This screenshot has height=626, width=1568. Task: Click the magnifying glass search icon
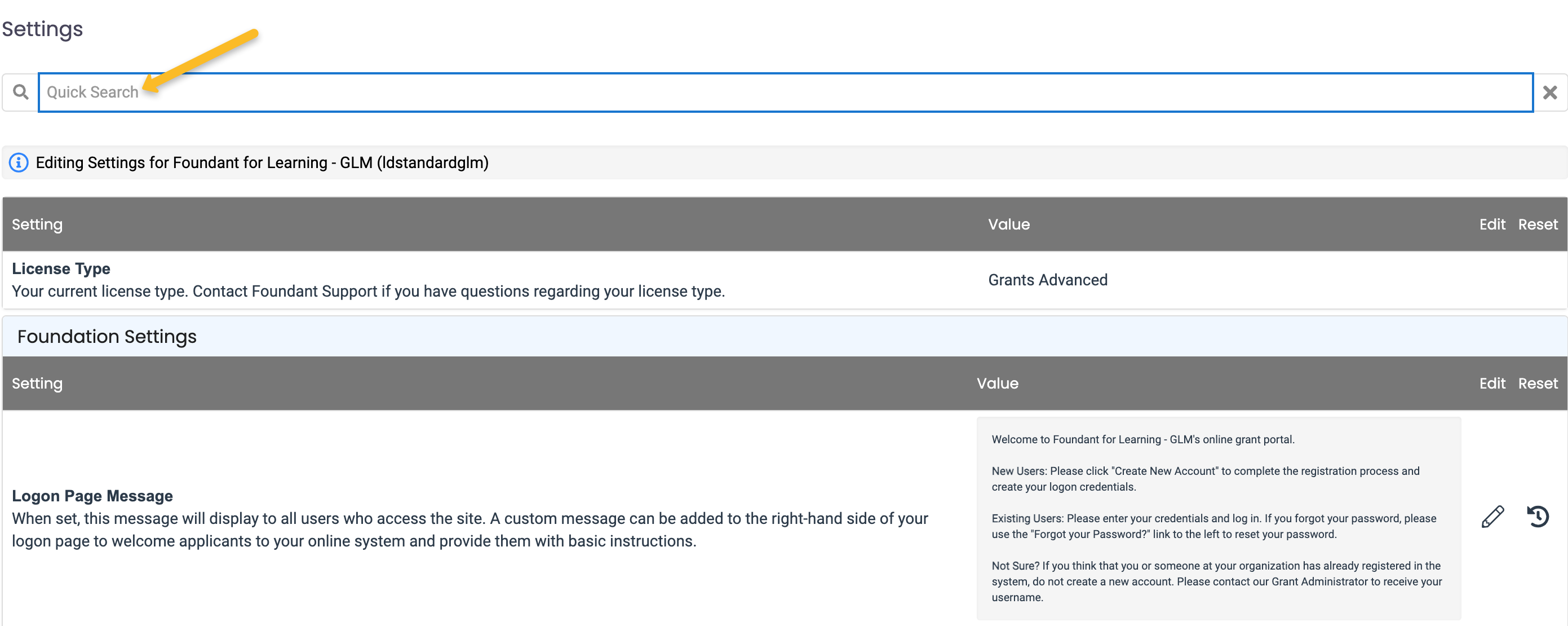[21, 92]
